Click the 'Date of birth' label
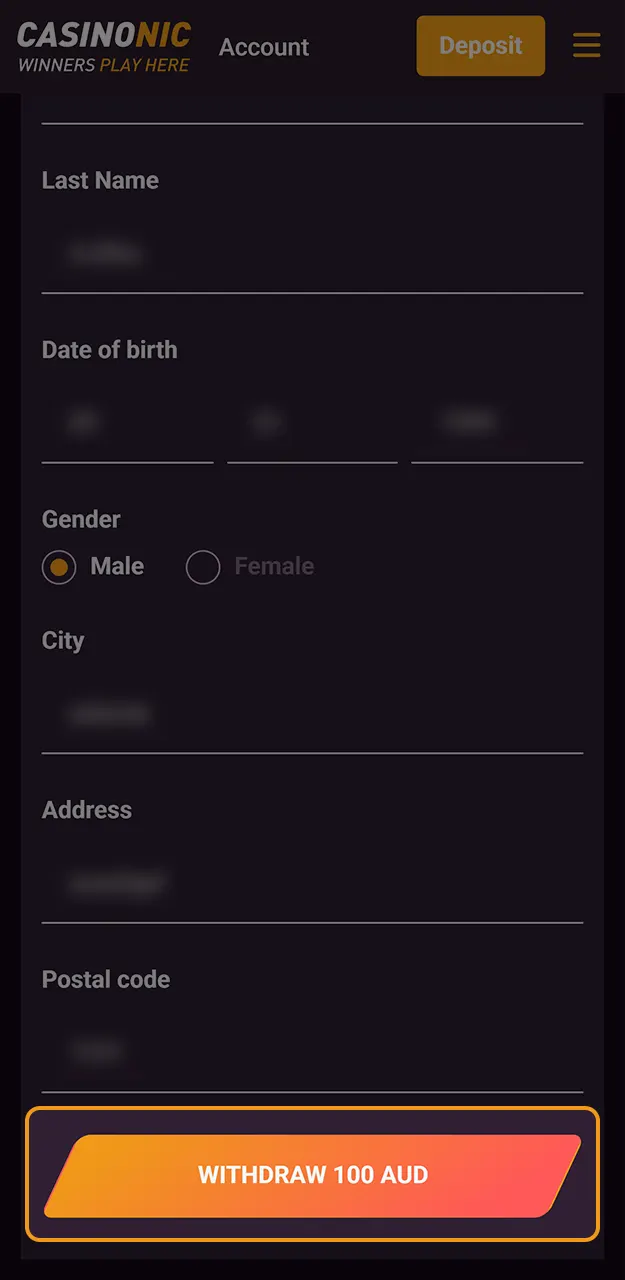 (109, 350)
